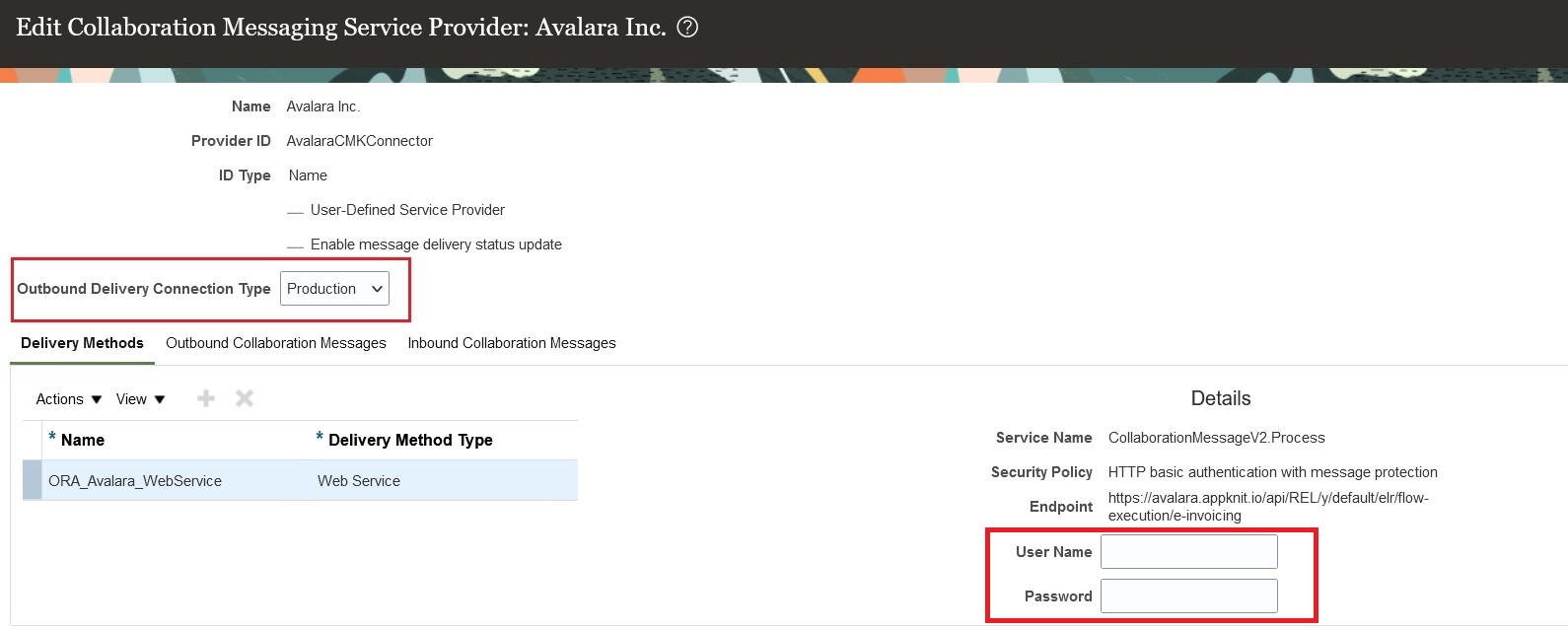
Task: Click the add delivery method plus icon
Action: coord(206,398)
